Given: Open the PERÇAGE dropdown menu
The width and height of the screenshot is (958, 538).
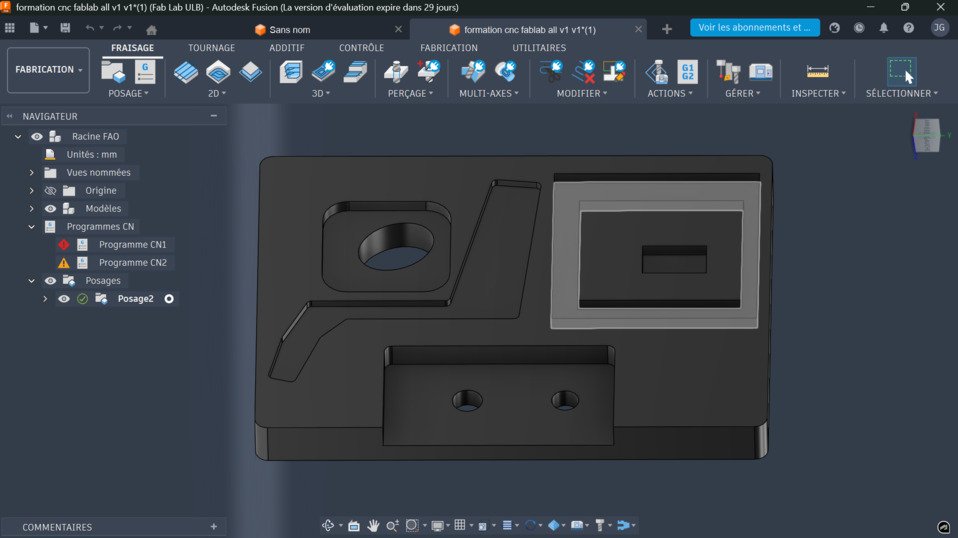Looking at the screenshot, I should (410, 93).
